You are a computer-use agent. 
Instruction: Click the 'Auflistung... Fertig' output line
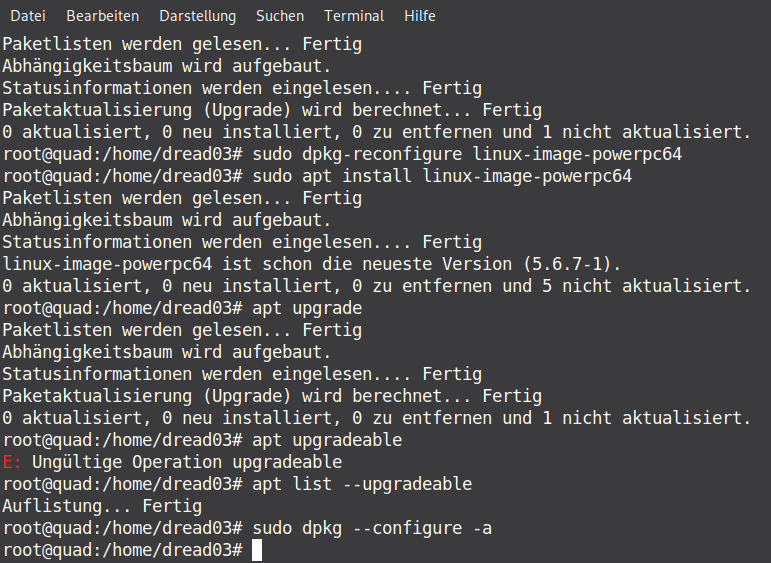tap(102, 506)
